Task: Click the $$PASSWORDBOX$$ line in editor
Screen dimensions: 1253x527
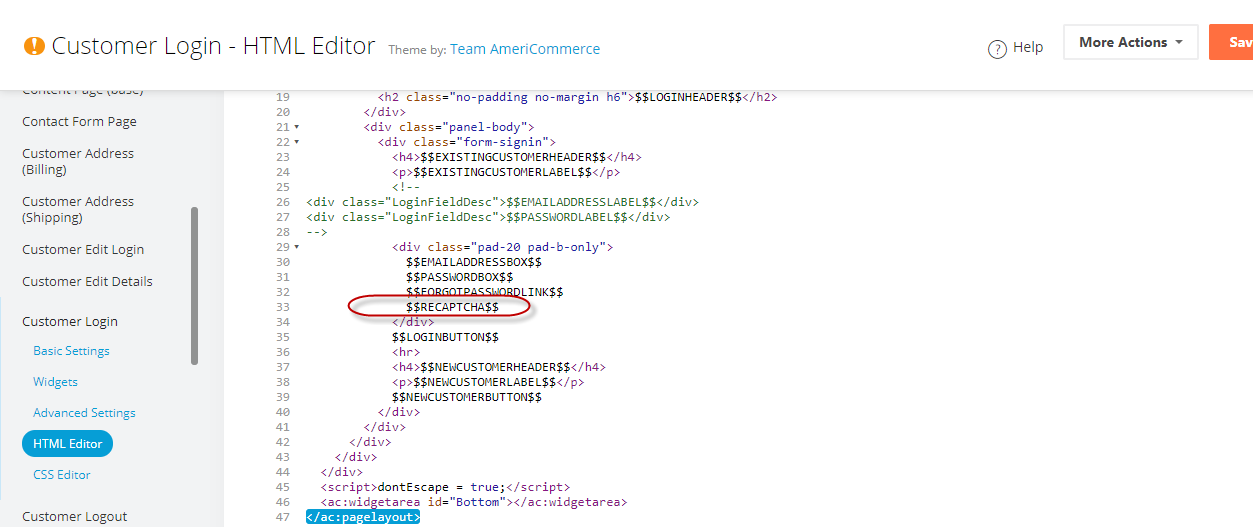Action: (x=459, y=277)
